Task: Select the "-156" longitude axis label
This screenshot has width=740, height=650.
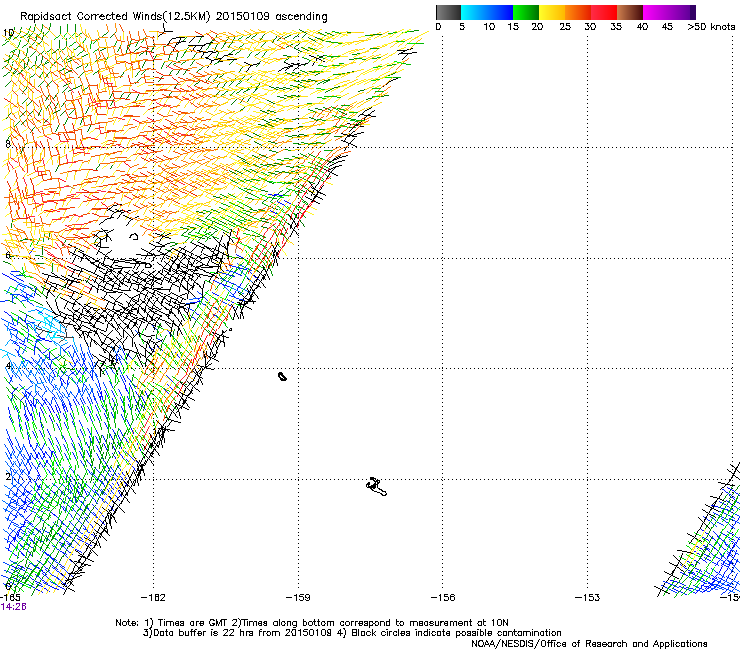Action: tap(443, 598)
